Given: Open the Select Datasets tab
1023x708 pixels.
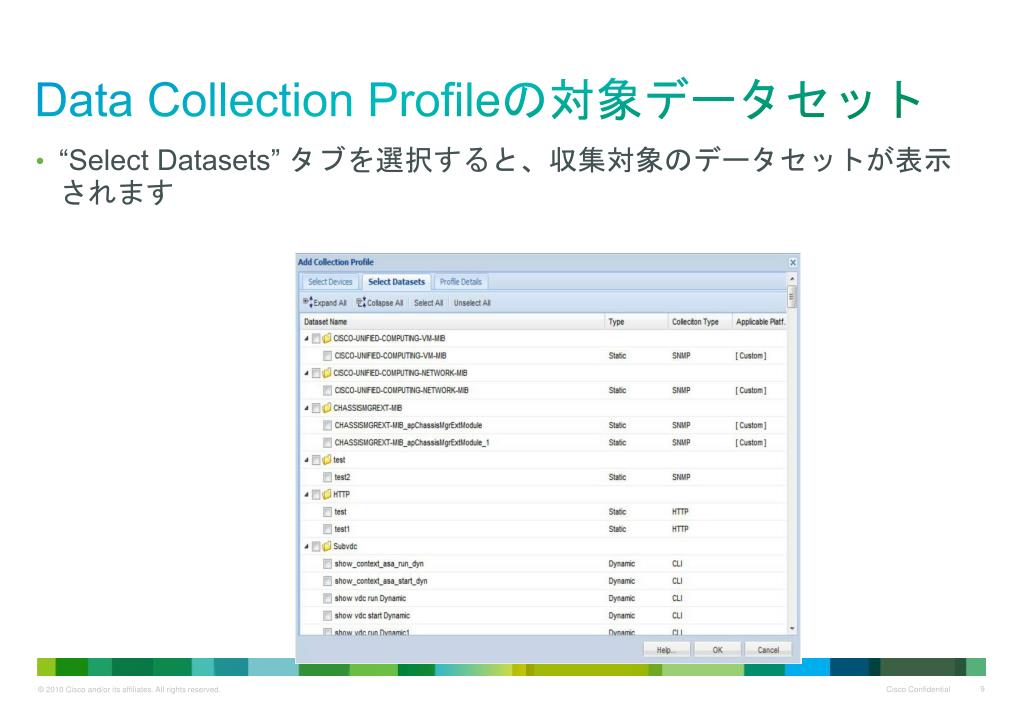Looking at the screenshot, I should (x=396, y=282).
